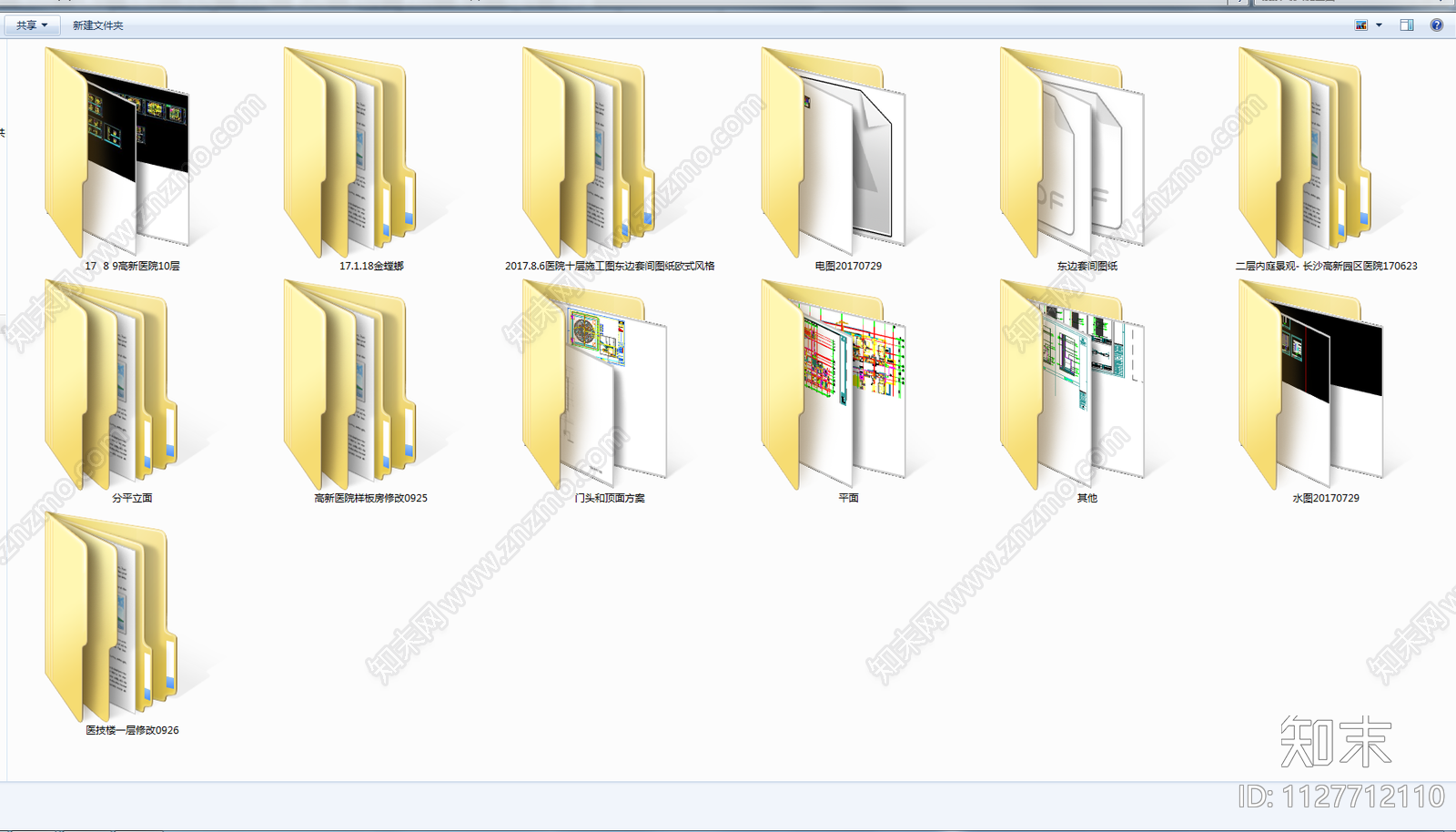
Task: Expand the view options dropdown arrow
Action: (1379, 25)
